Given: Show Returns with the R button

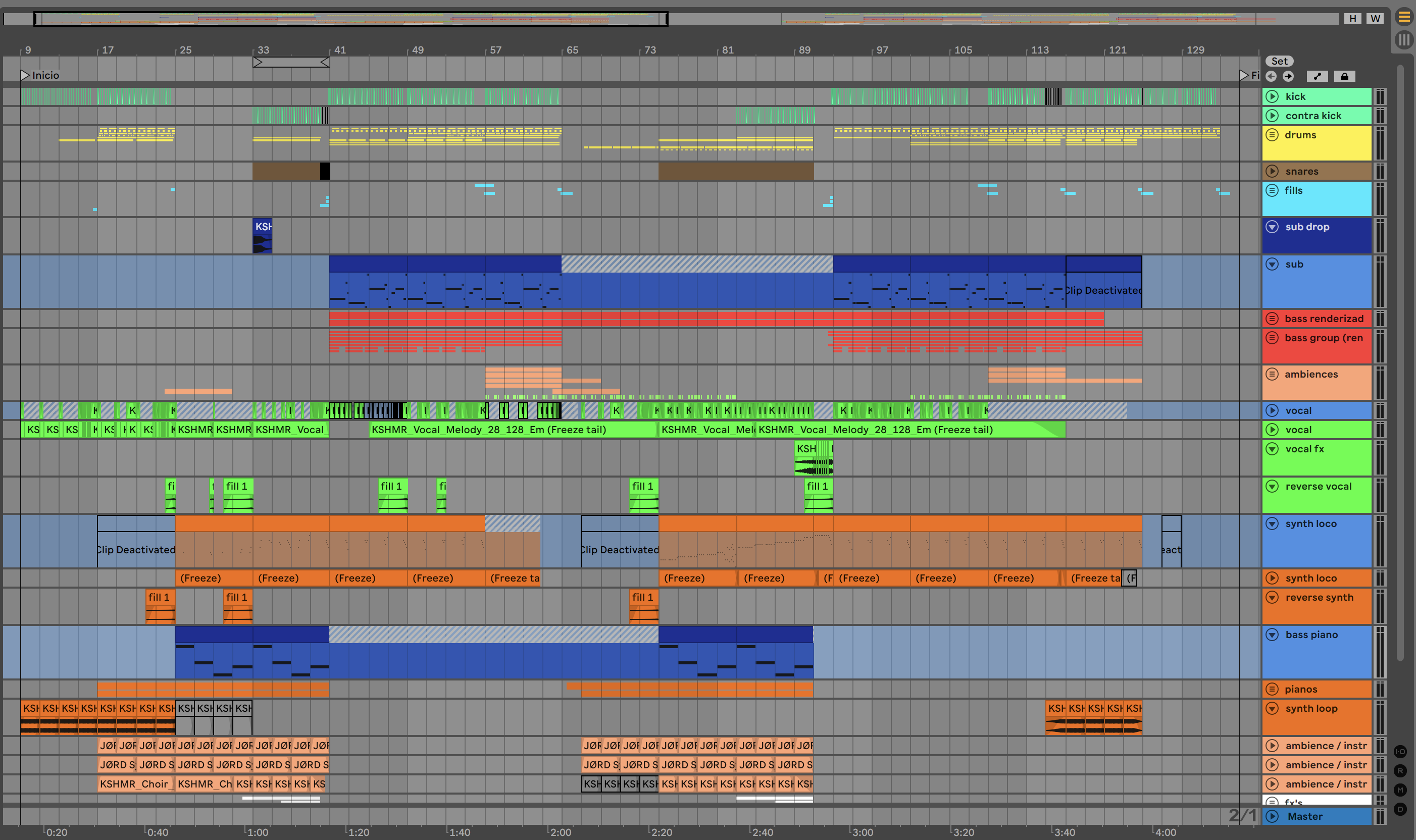Looking at the screenshot, I should pos(1399,771).
